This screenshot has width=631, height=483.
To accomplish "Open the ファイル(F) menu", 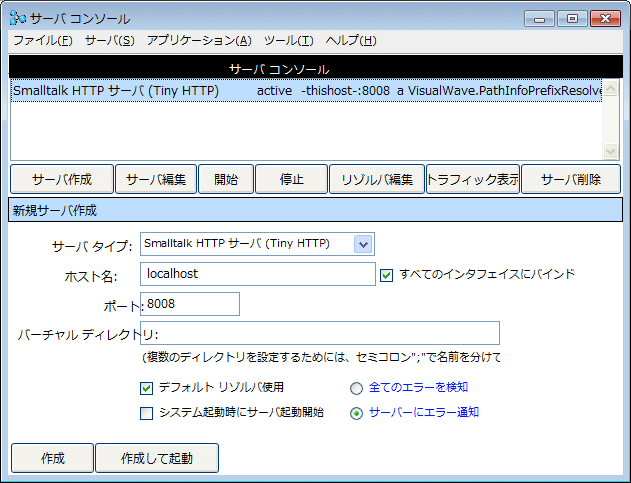I will click(42, 40).
